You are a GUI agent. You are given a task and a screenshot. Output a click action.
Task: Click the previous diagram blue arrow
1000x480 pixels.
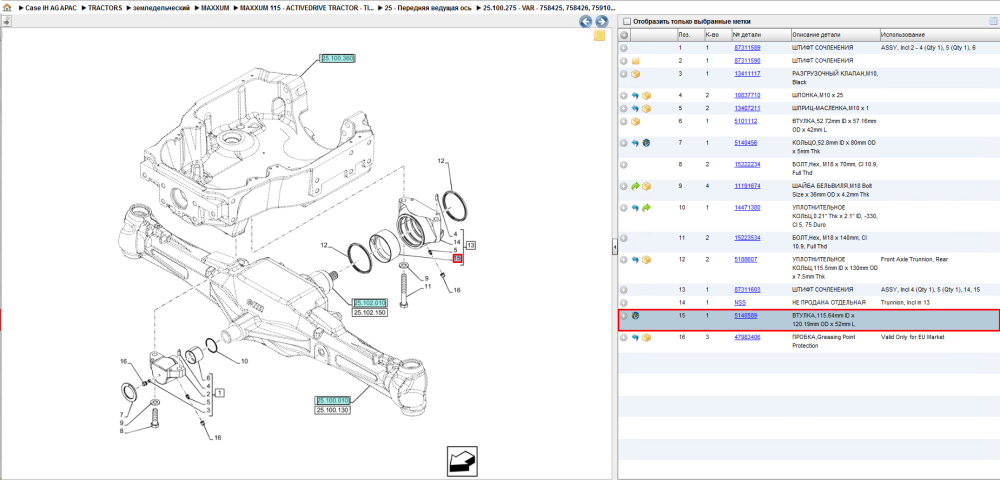point(585,22)
